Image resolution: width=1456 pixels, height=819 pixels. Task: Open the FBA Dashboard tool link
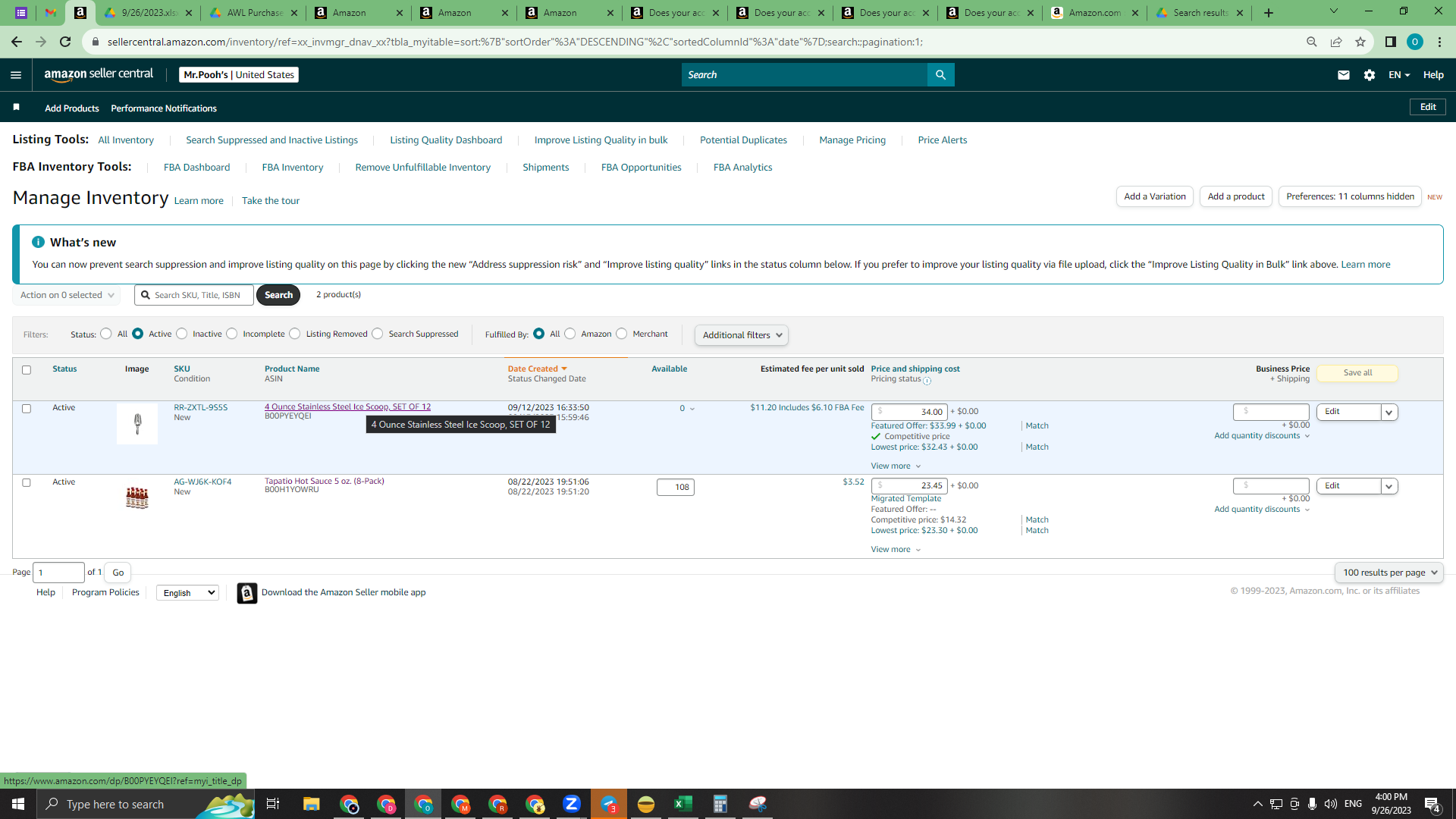point(196,168)
